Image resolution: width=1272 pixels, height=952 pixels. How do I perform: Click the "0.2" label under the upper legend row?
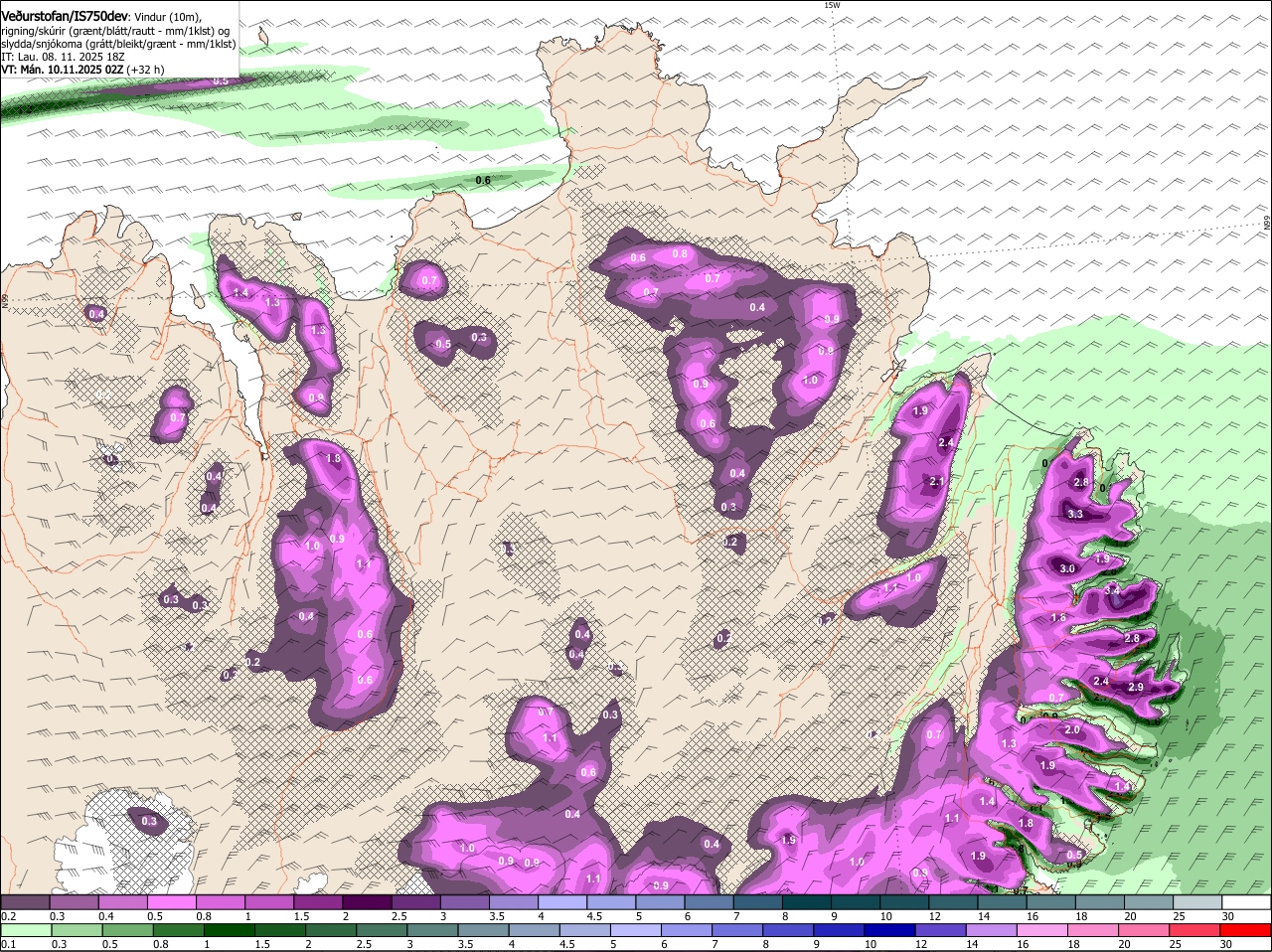(8, 916)
